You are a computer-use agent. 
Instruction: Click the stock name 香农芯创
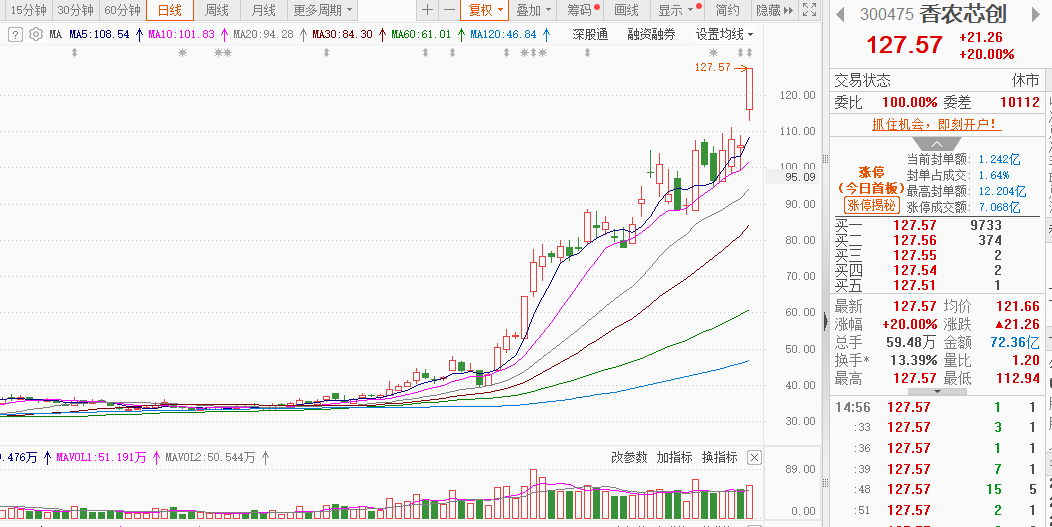[x=962, y=14]
